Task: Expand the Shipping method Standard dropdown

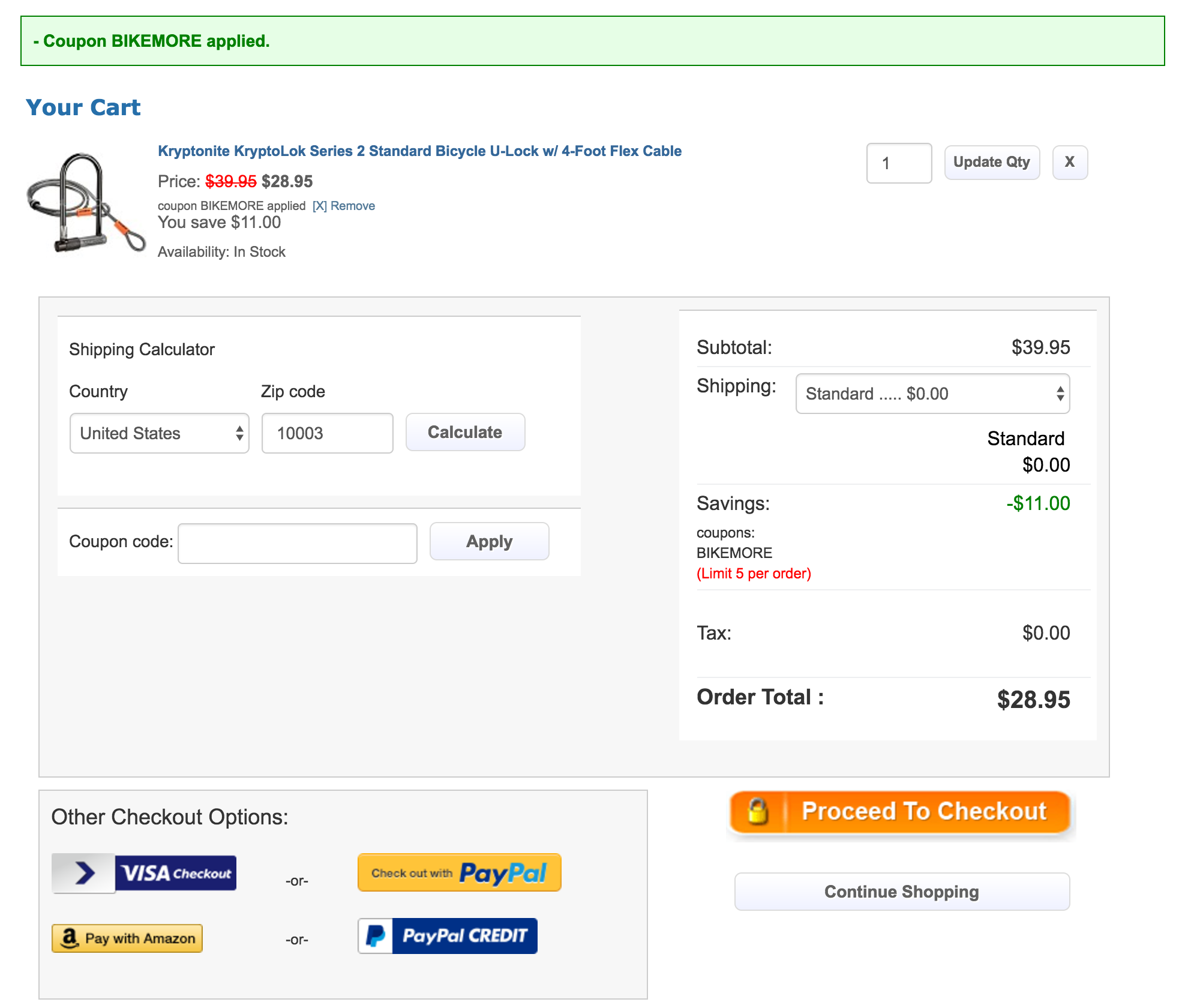Action: pyautogui.click(x=932, y=394)
